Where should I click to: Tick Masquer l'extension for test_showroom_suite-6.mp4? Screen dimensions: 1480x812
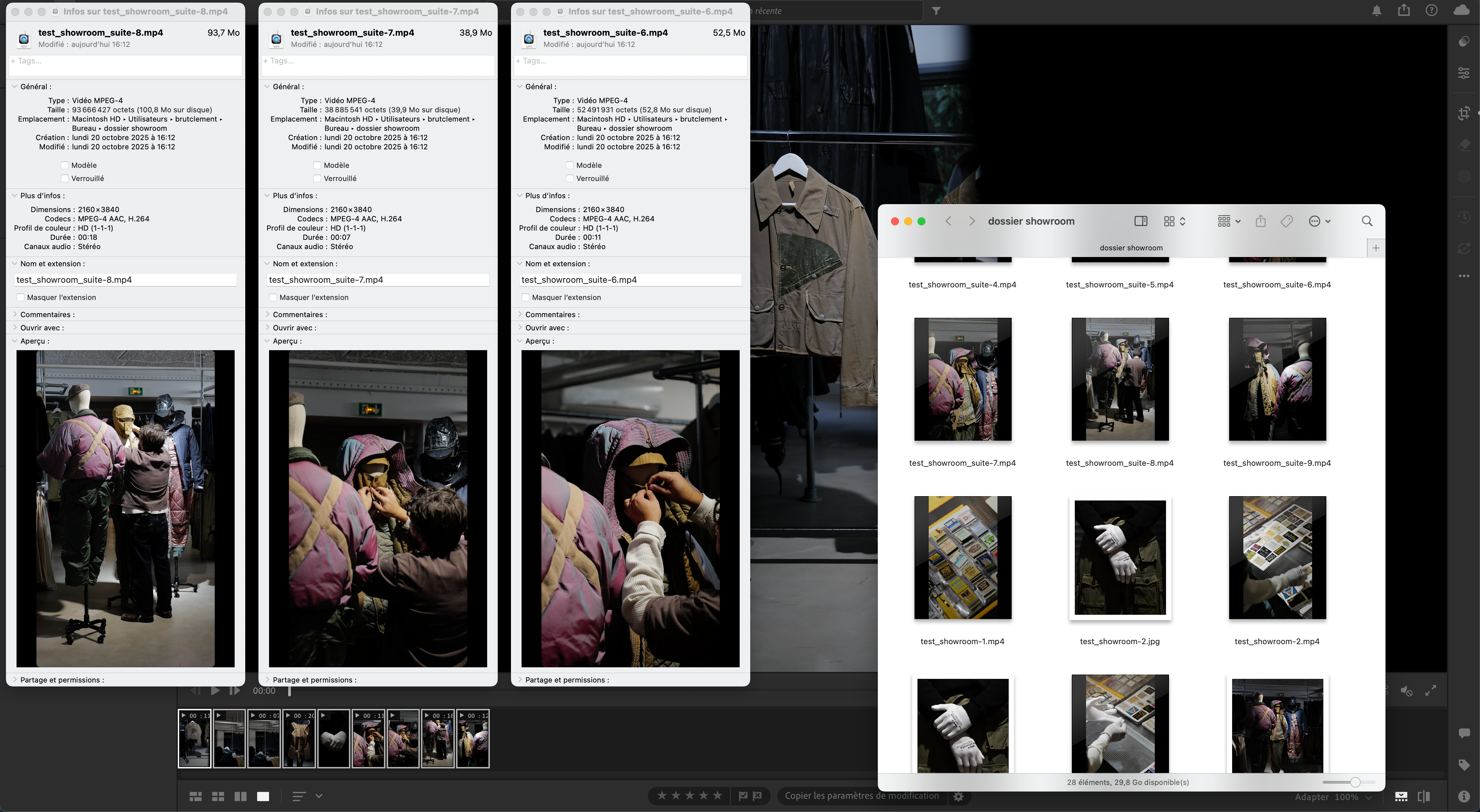(525, 297)
